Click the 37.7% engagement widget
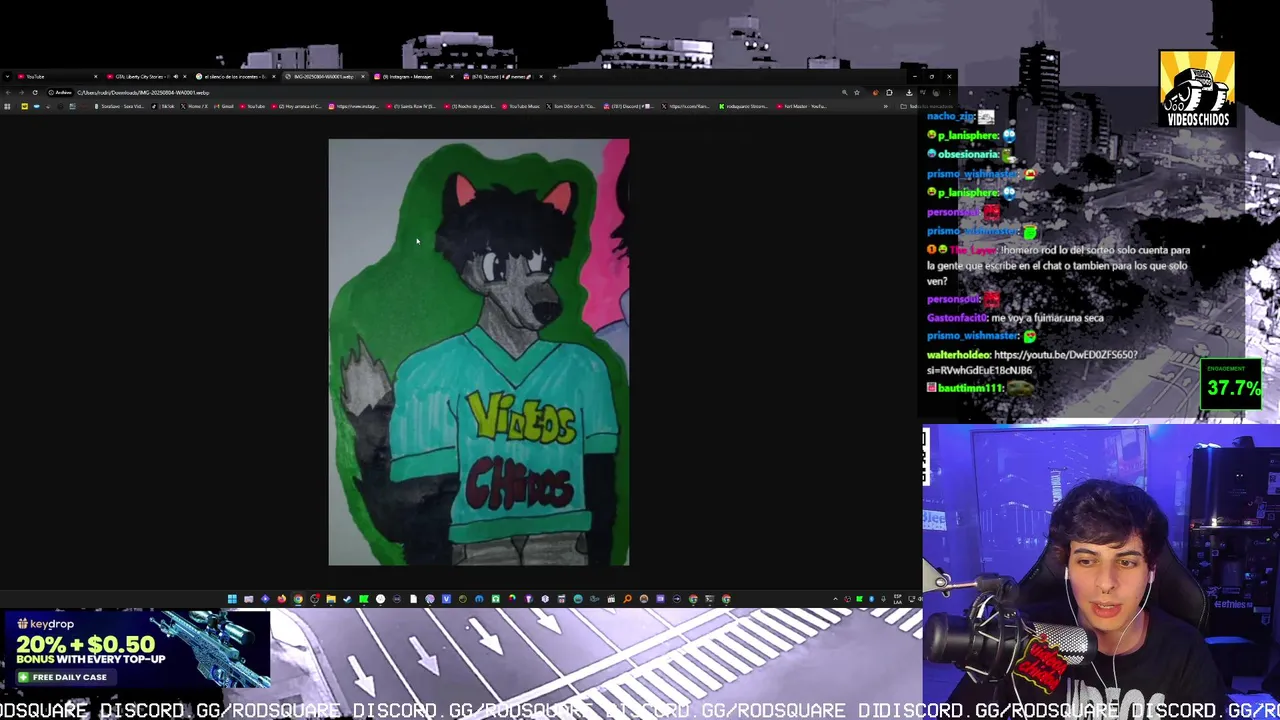This screenshot has height=720, width=1280. pos(1232,385)
